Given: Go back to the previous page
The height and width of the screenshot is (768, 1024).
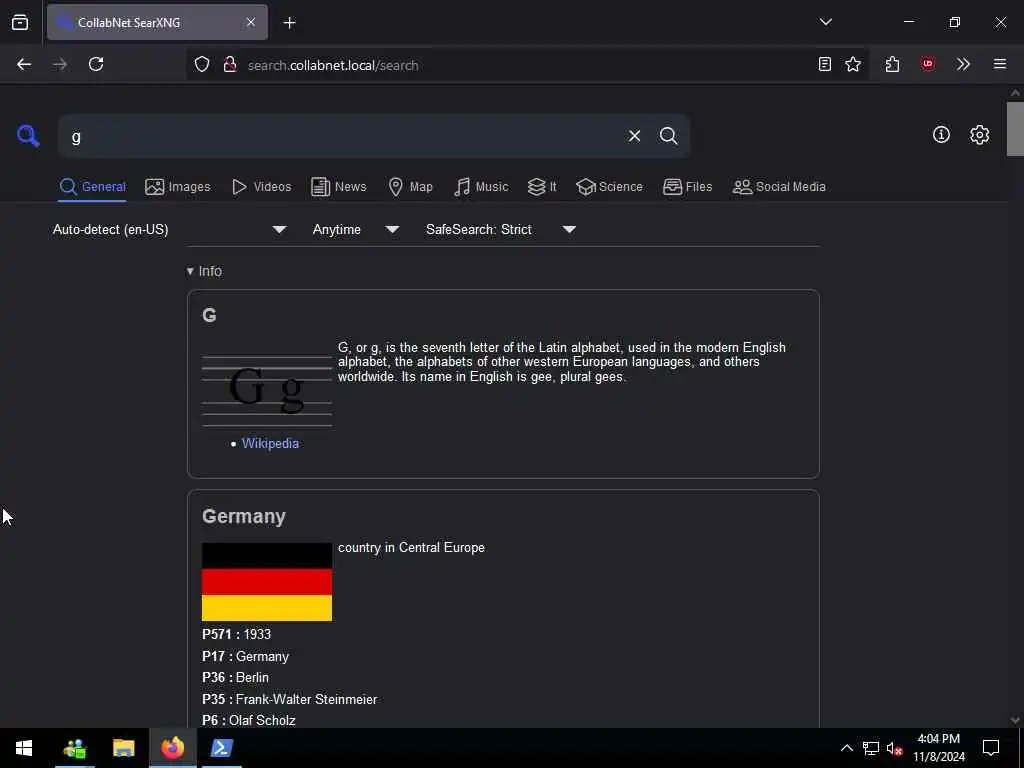Looking at the screenshot, I should [24, 64].
